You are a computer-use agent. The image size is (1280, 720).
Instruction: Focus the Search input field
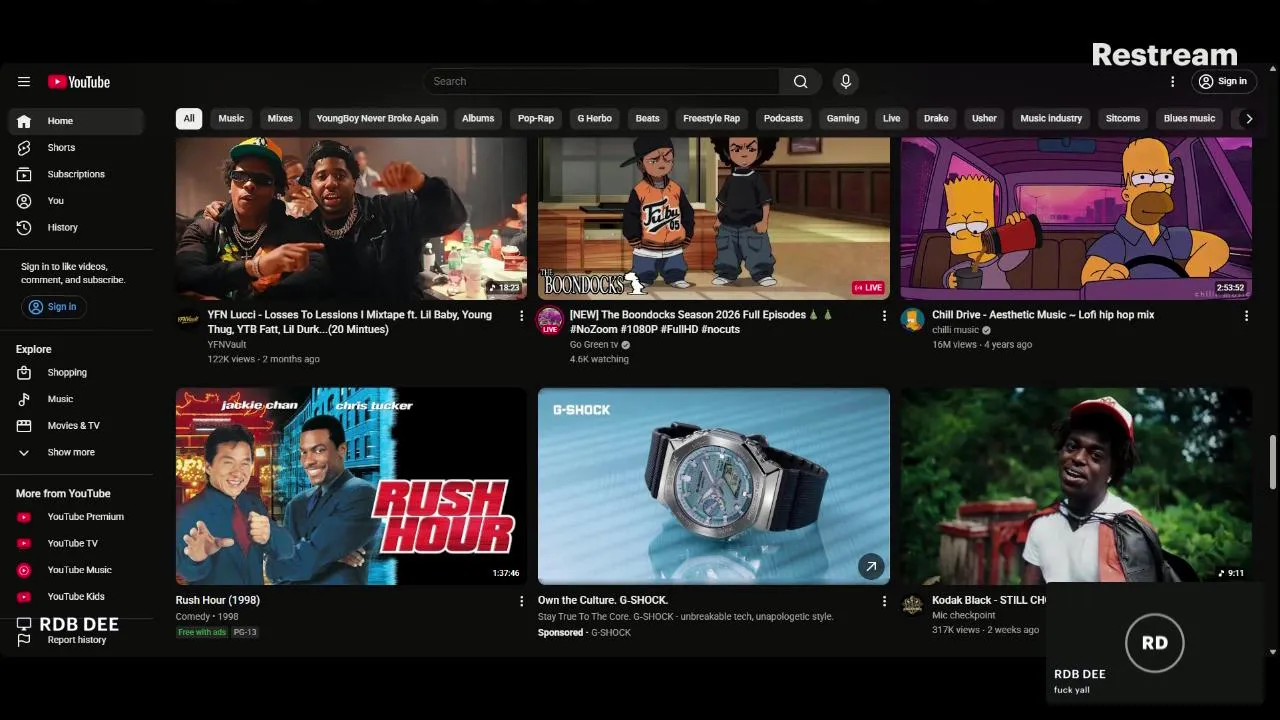pyautogui.click(x=601, y=81)
